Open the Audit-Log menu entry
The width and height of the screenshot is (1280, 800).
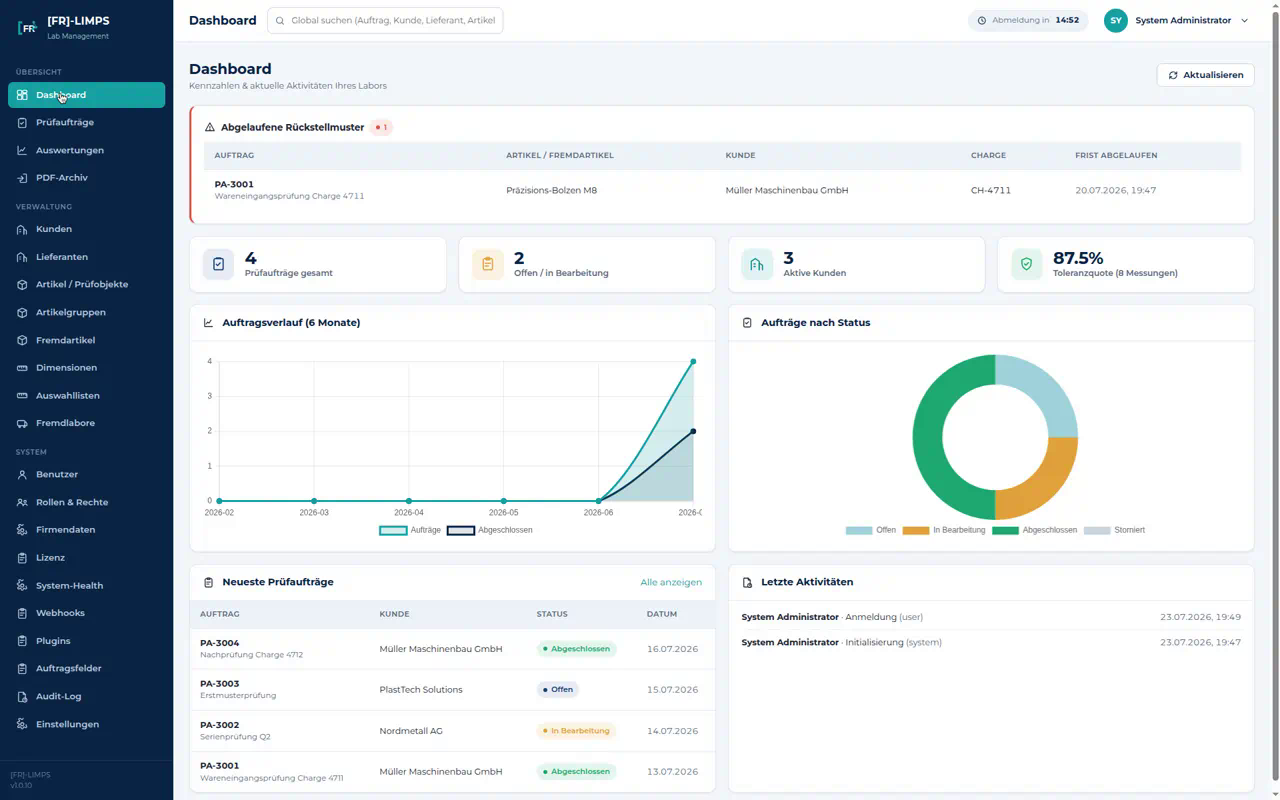[87, 696]
